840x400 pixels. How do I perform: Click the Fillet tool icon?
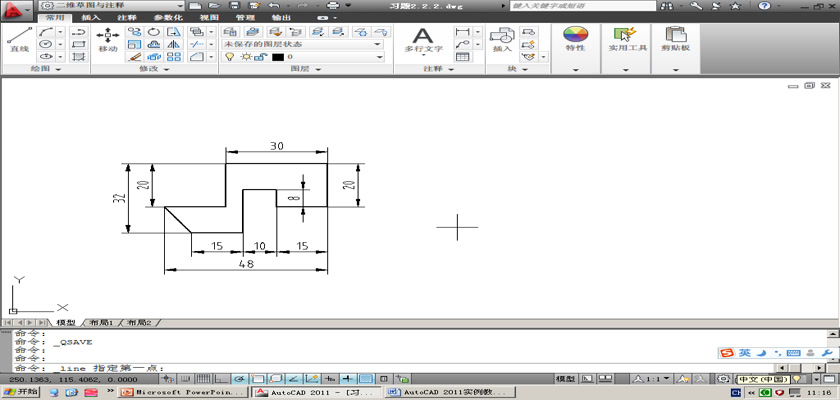pyautogui.click(x=197, y=56)
